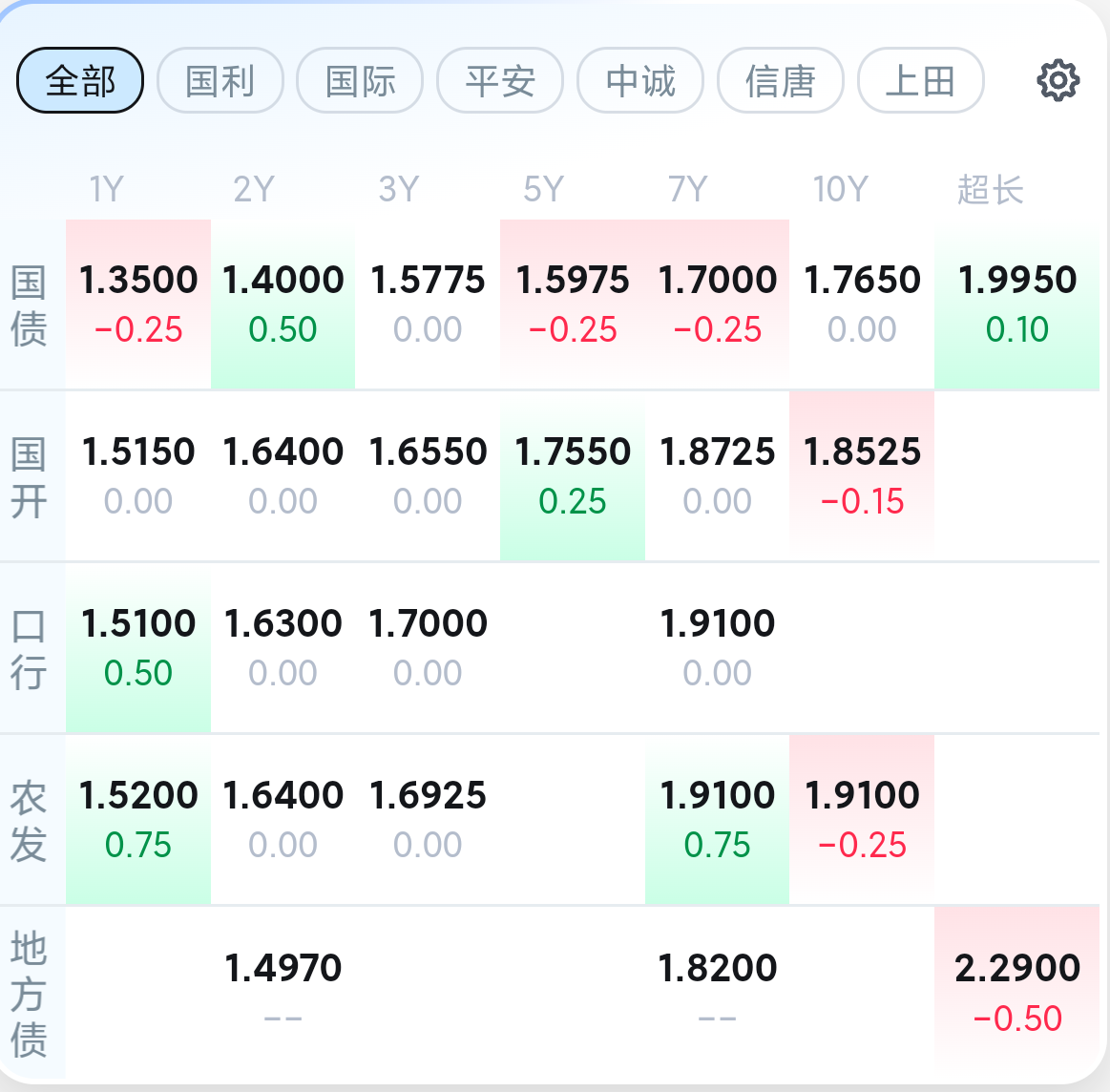Screen dimensions: 1110x1092
Task: Switch to the 国利 tab
Action: [x=220, y=81]
